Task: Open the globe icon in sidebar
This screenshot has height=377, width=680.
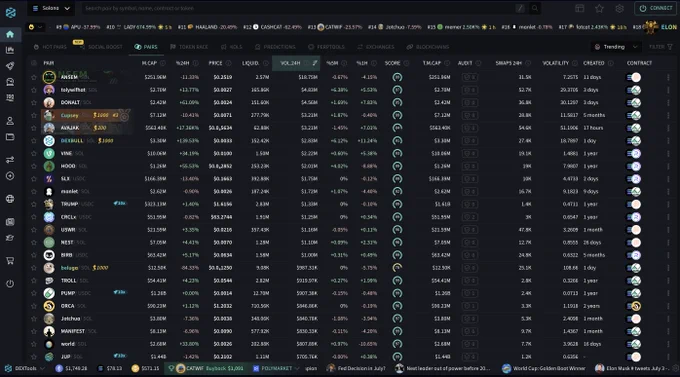Action: click(x=10, y=199)
